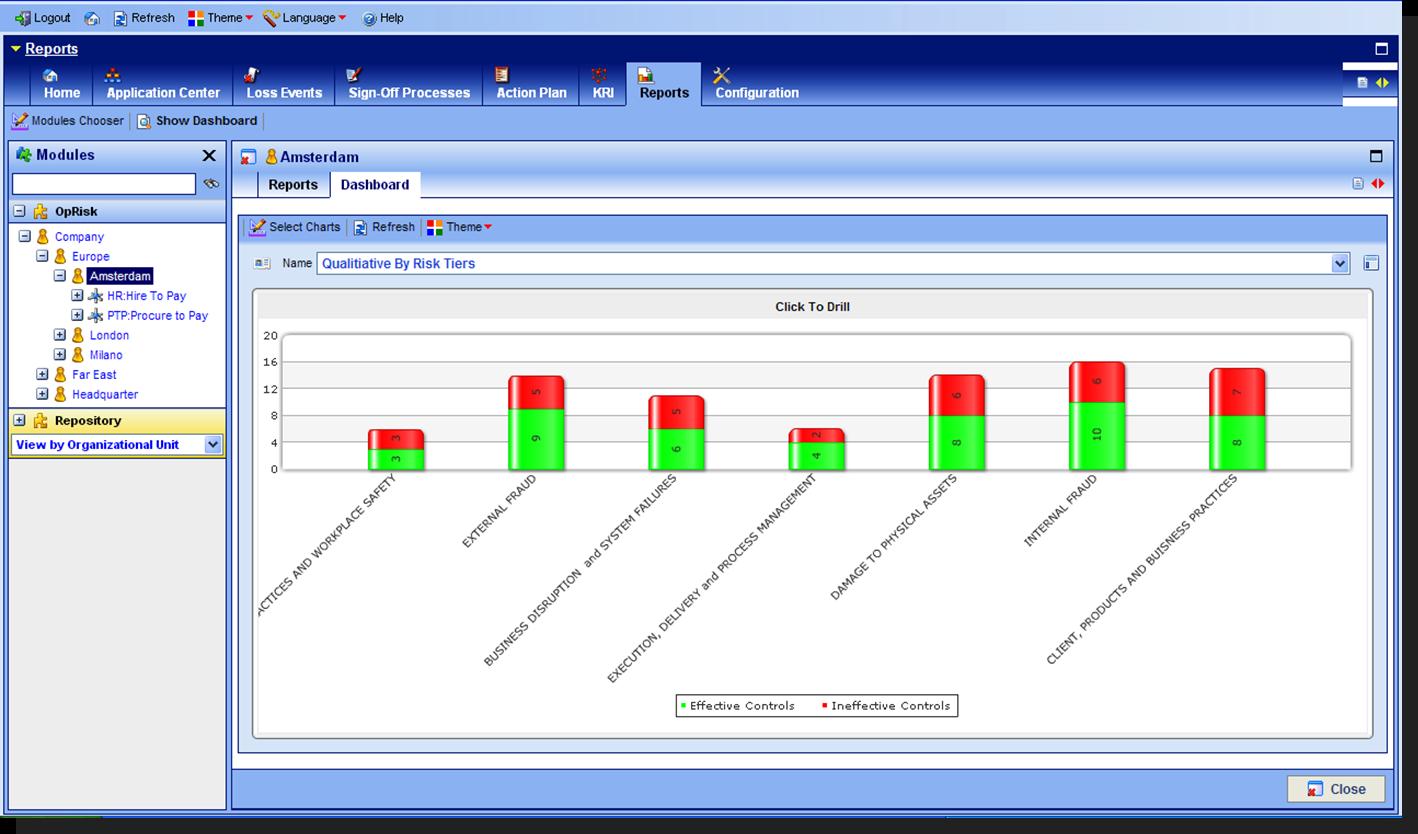Switch to the Reports sub-tab
The height and width of the screenshot is (834, 1418).
293,185
